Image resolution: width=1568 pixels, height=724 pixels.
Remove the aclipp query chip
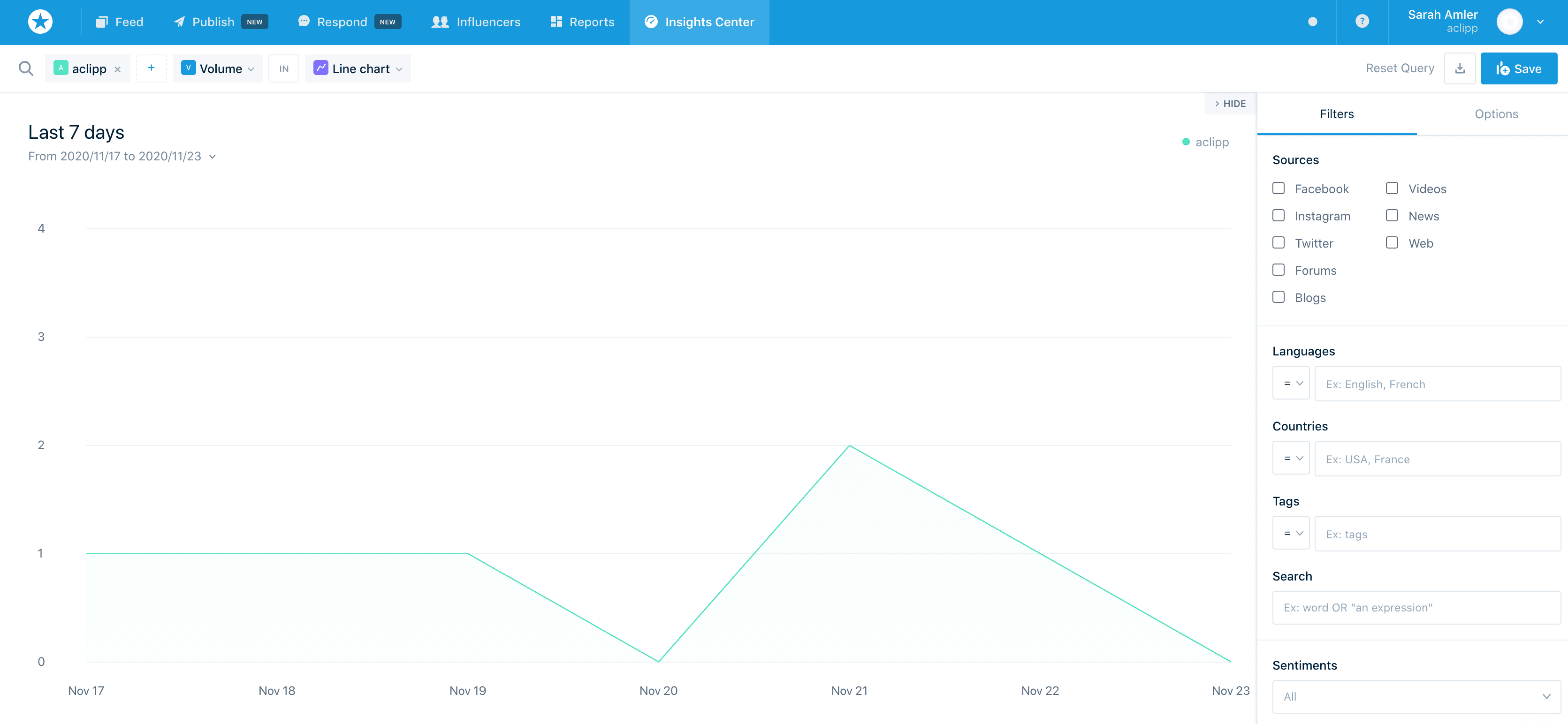[117, 69]
